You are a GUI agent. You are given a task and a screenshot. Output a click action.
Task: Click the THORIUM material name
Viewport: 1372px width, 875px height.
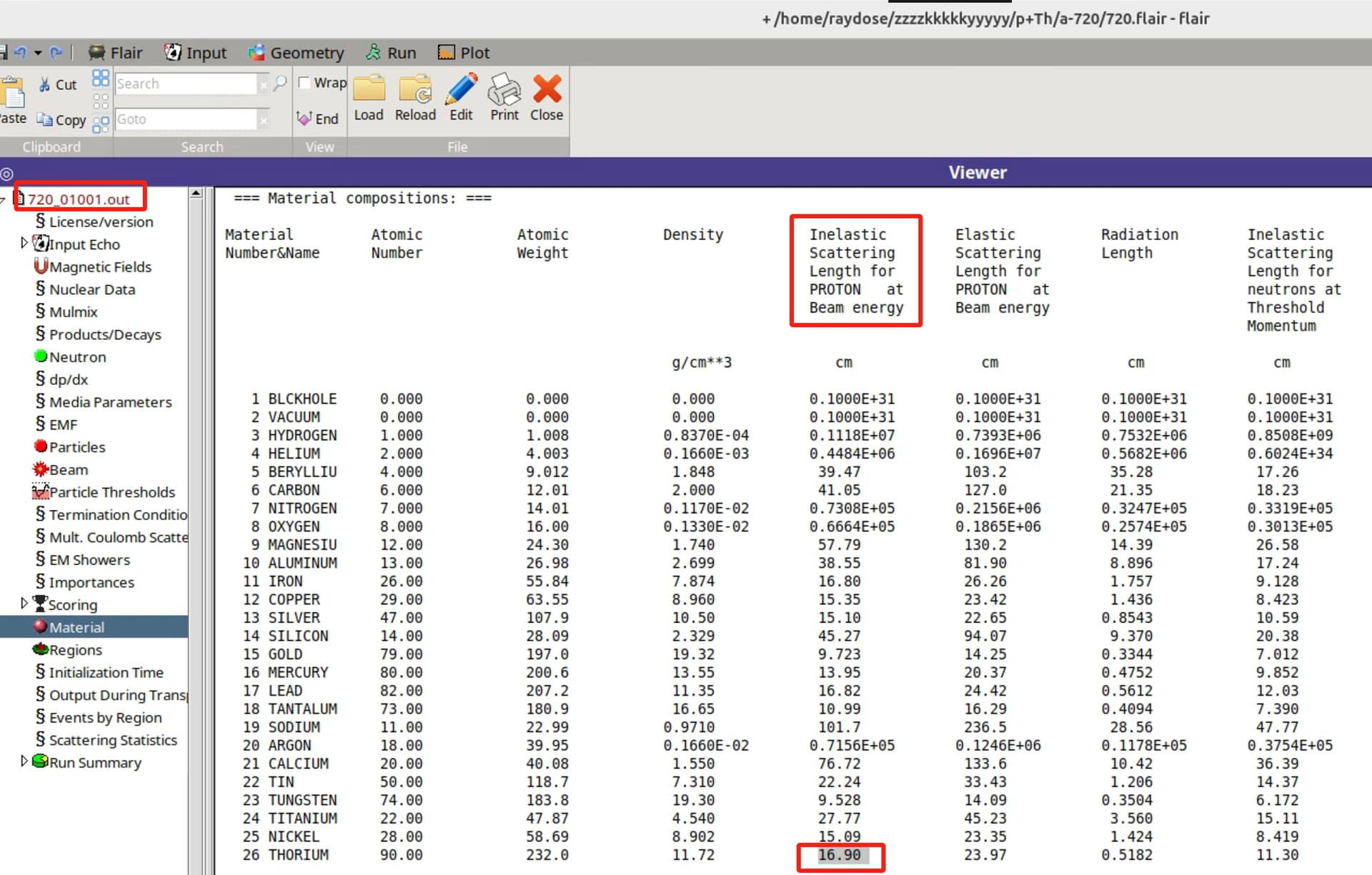click(x=298, y=854)
